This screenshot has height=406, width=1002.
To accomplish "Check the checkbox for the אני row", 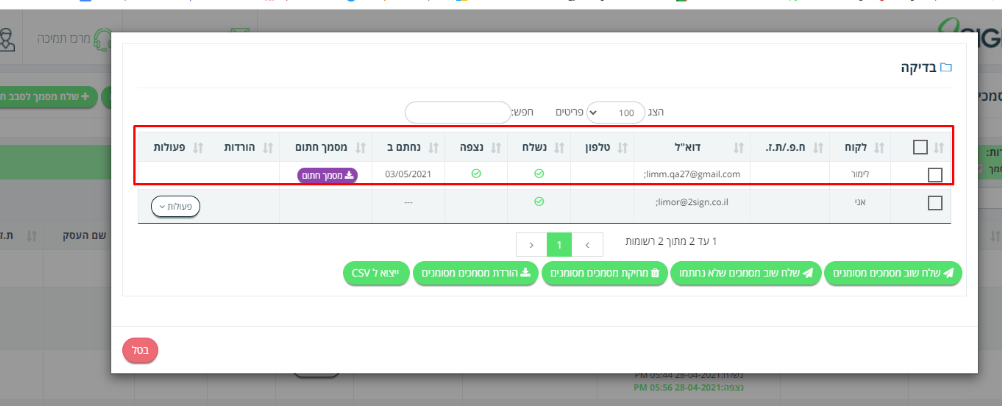I will [x=935, y=202].
